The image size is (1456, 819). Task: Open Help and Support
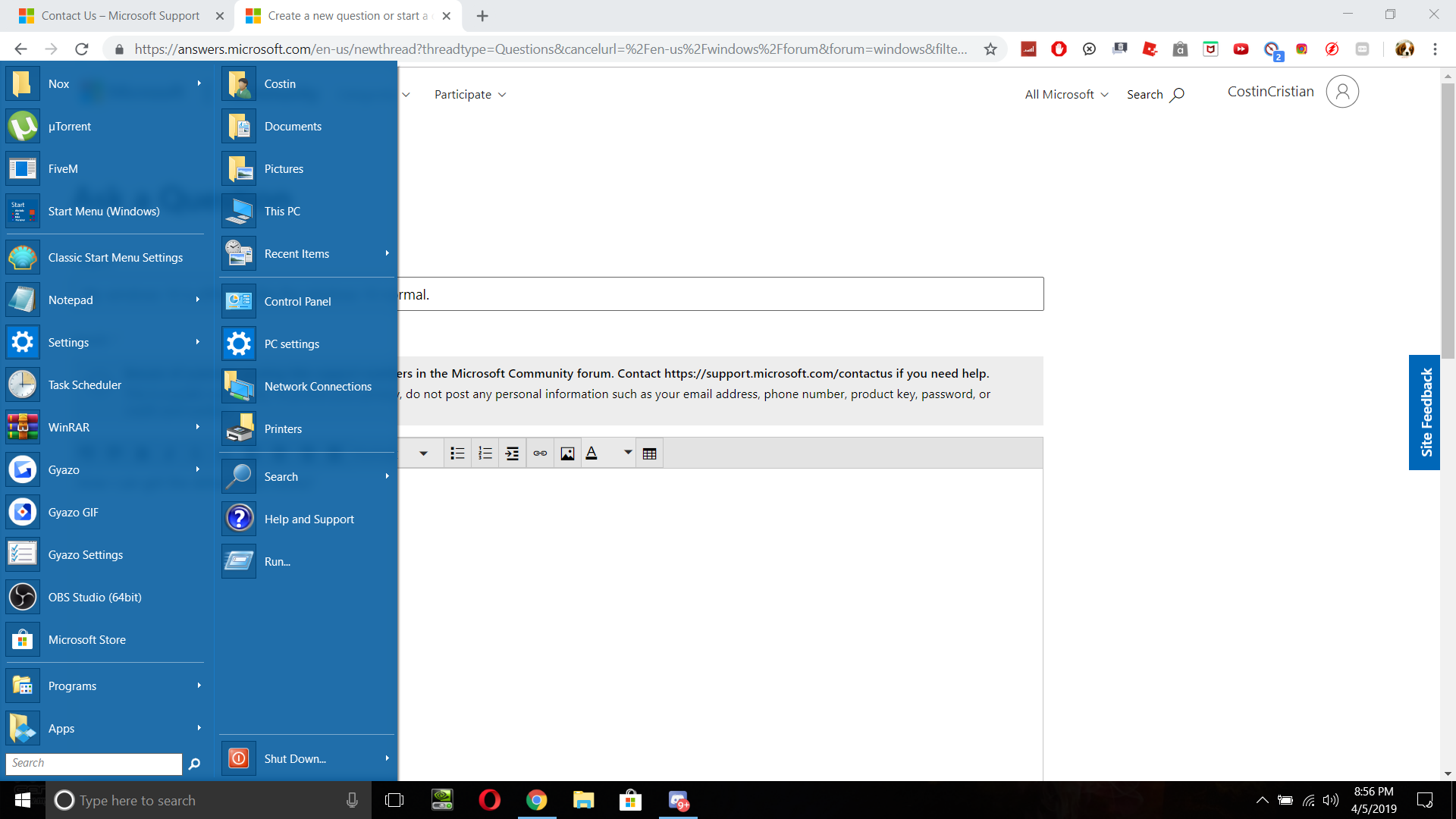tap(307, 519)
